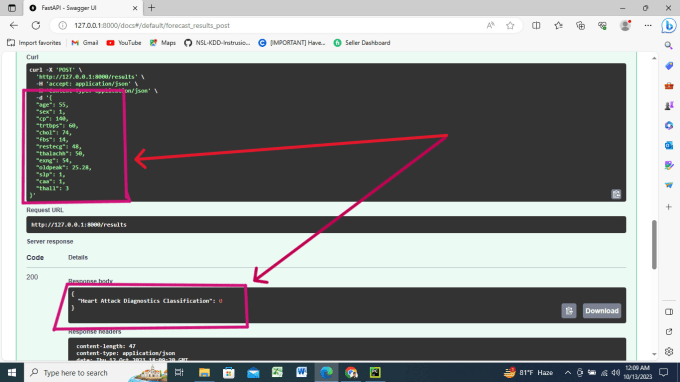Open sidebar Microsoft 365 icon
This screenshot has width=680, height=382.
click(x=669, y=125)
